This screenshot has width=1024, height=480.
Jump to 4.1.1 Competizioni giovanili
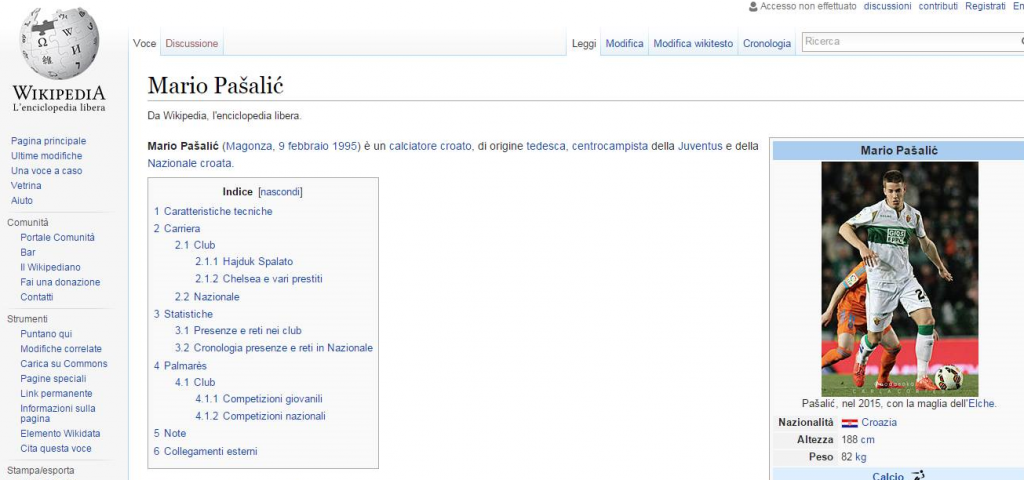pyautogui.click(x=259, y=399)
